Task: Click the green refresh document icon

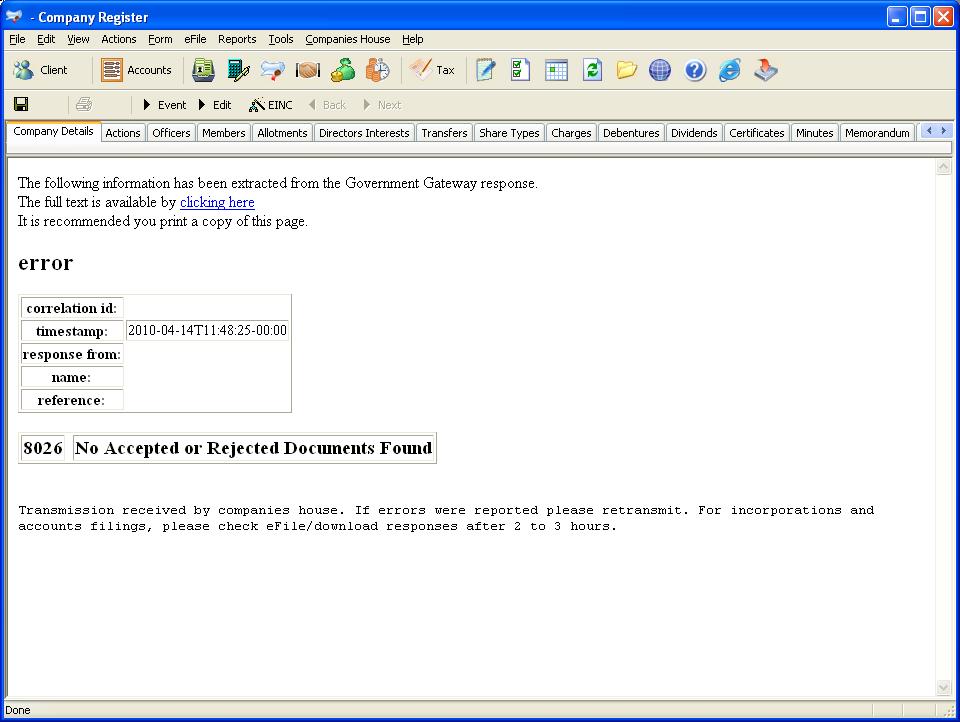Action: 592,70
